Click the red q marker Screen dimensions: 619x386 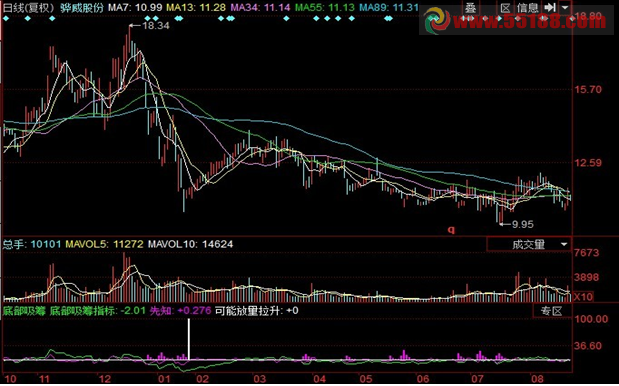(451, 229)
